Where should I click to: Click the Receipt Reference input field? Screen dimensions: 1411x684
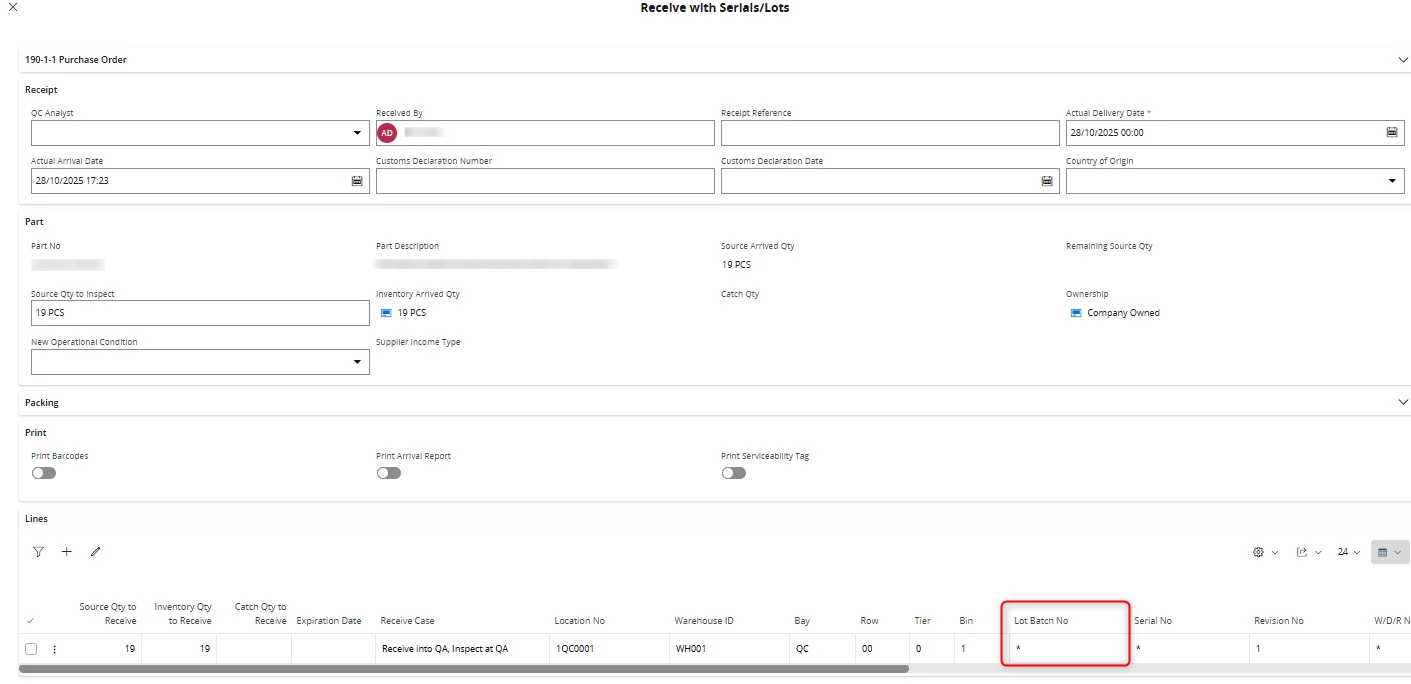tap(889, 133)
